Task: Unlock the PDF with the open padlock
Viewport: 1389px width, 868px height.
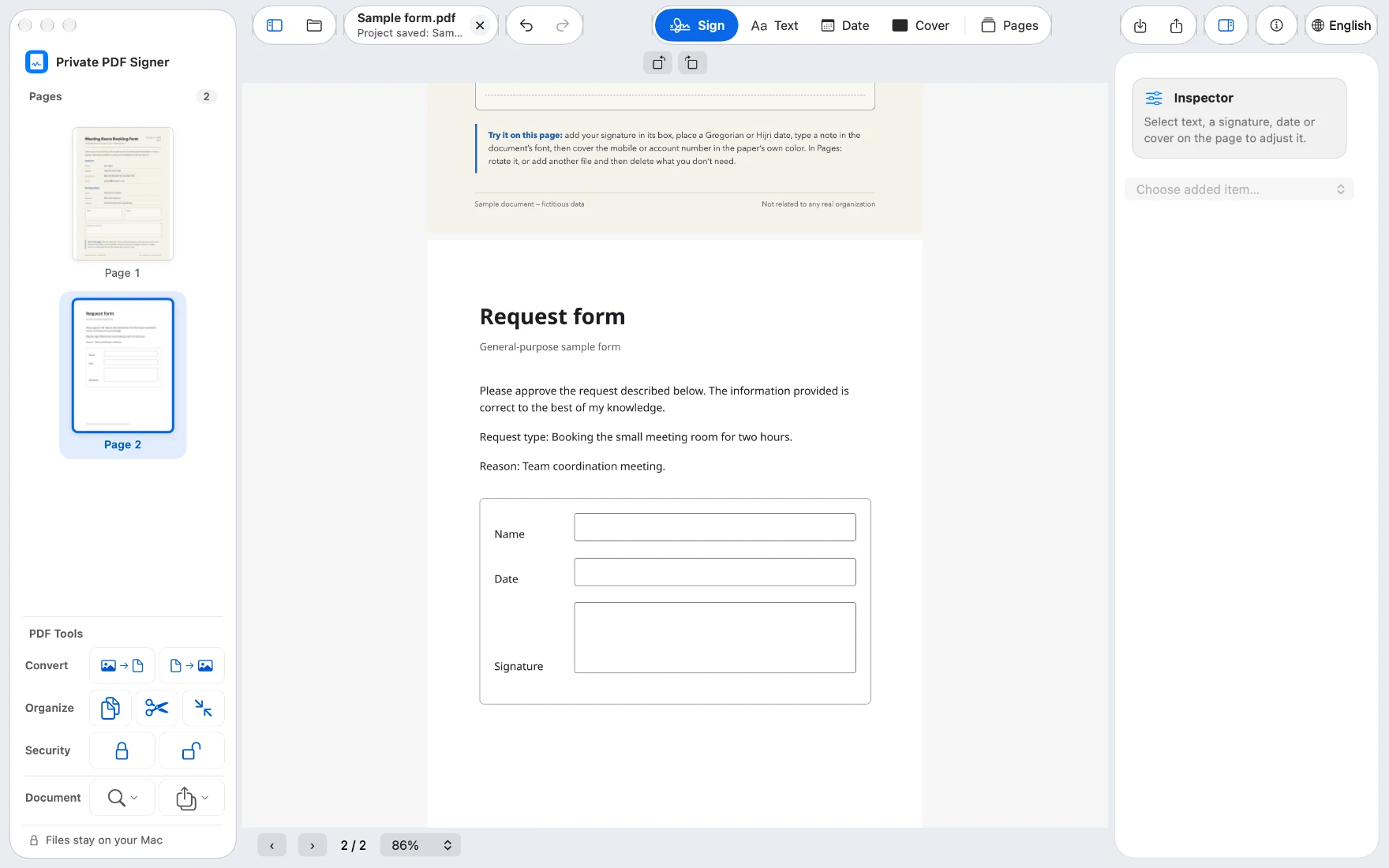Action: pyautogui.click(x=192, y=751)
